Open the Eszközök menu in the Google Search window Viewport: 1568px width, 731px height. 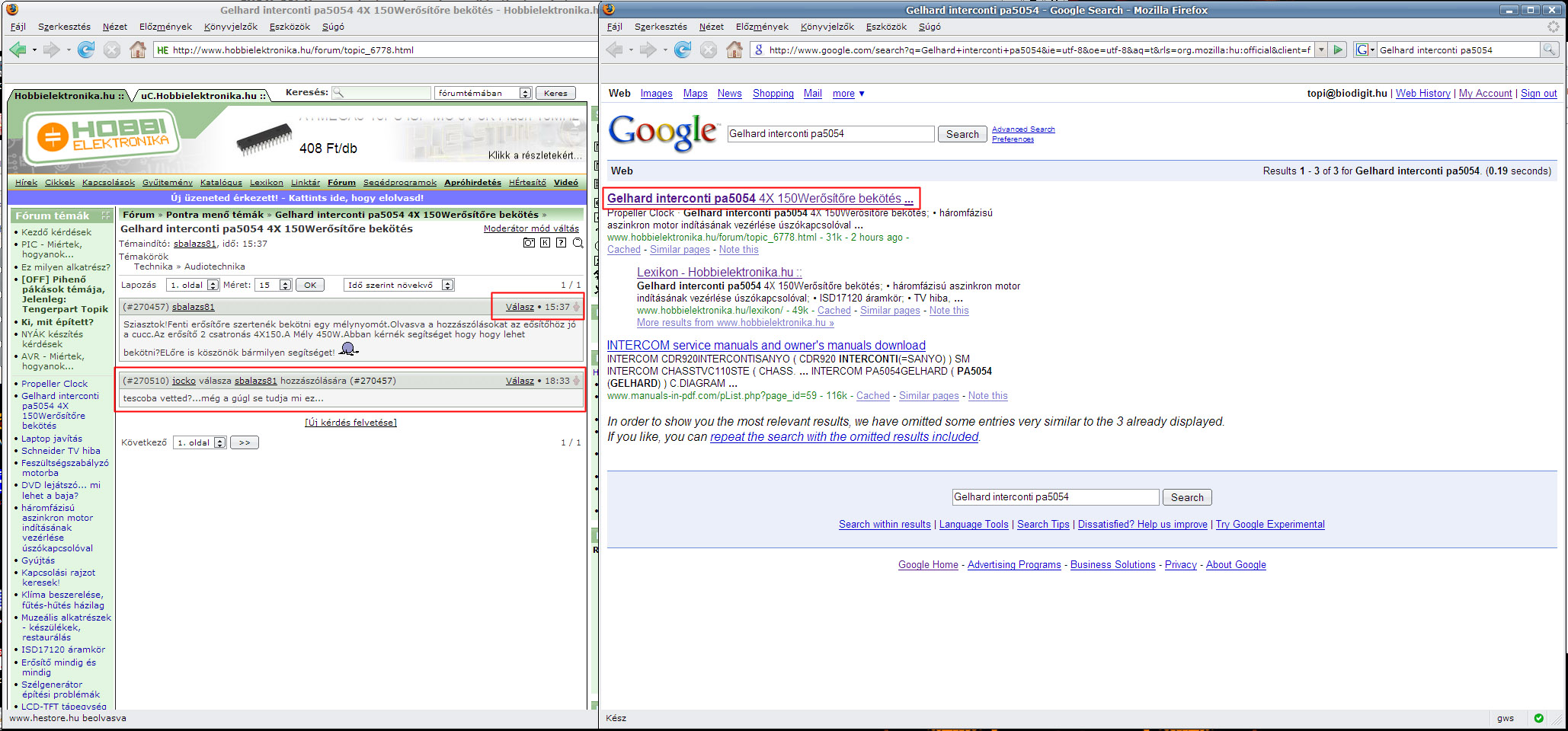pos(886,27)
